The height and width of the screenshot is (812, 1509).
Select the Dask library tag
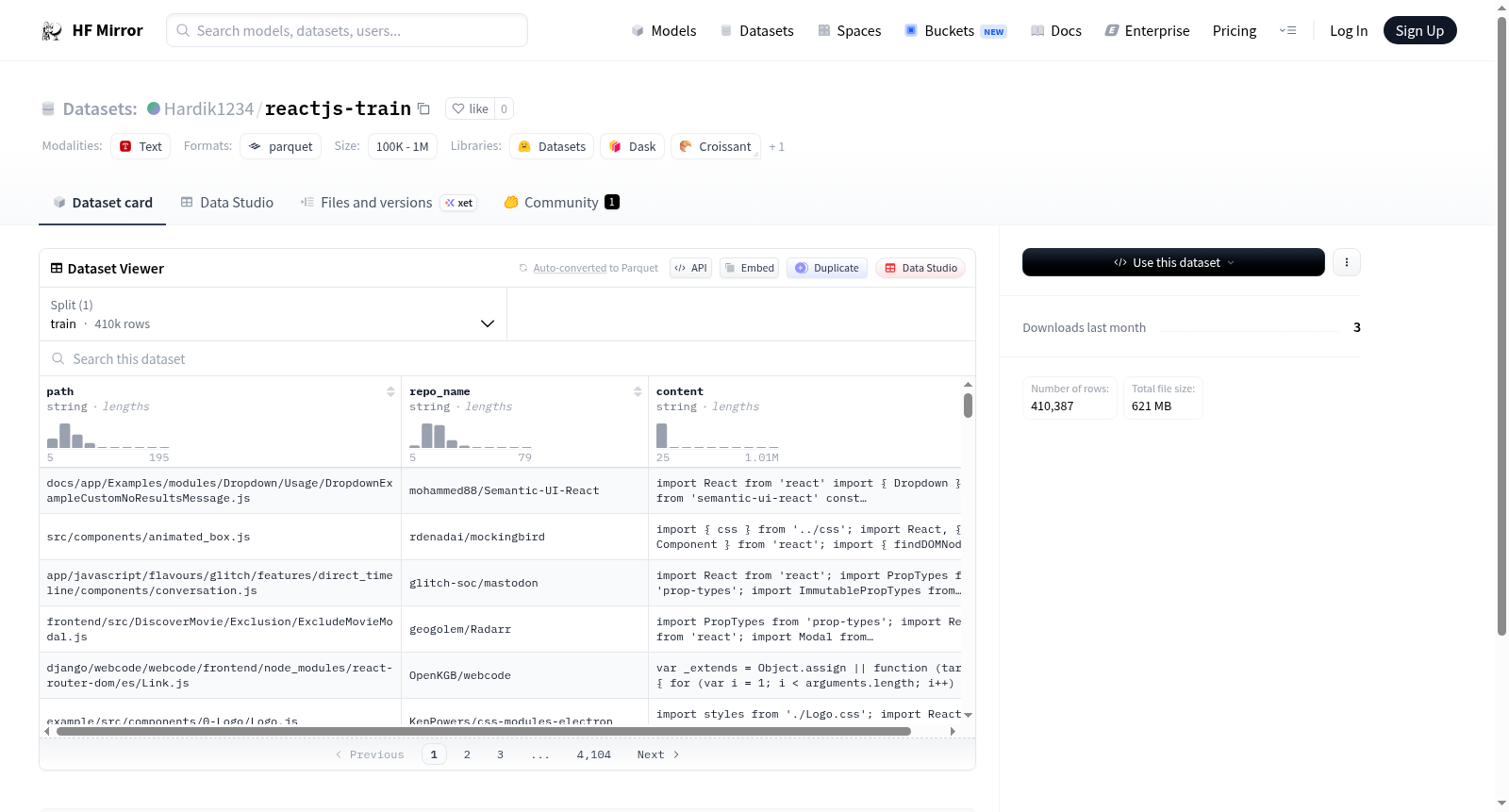(632, 146)
